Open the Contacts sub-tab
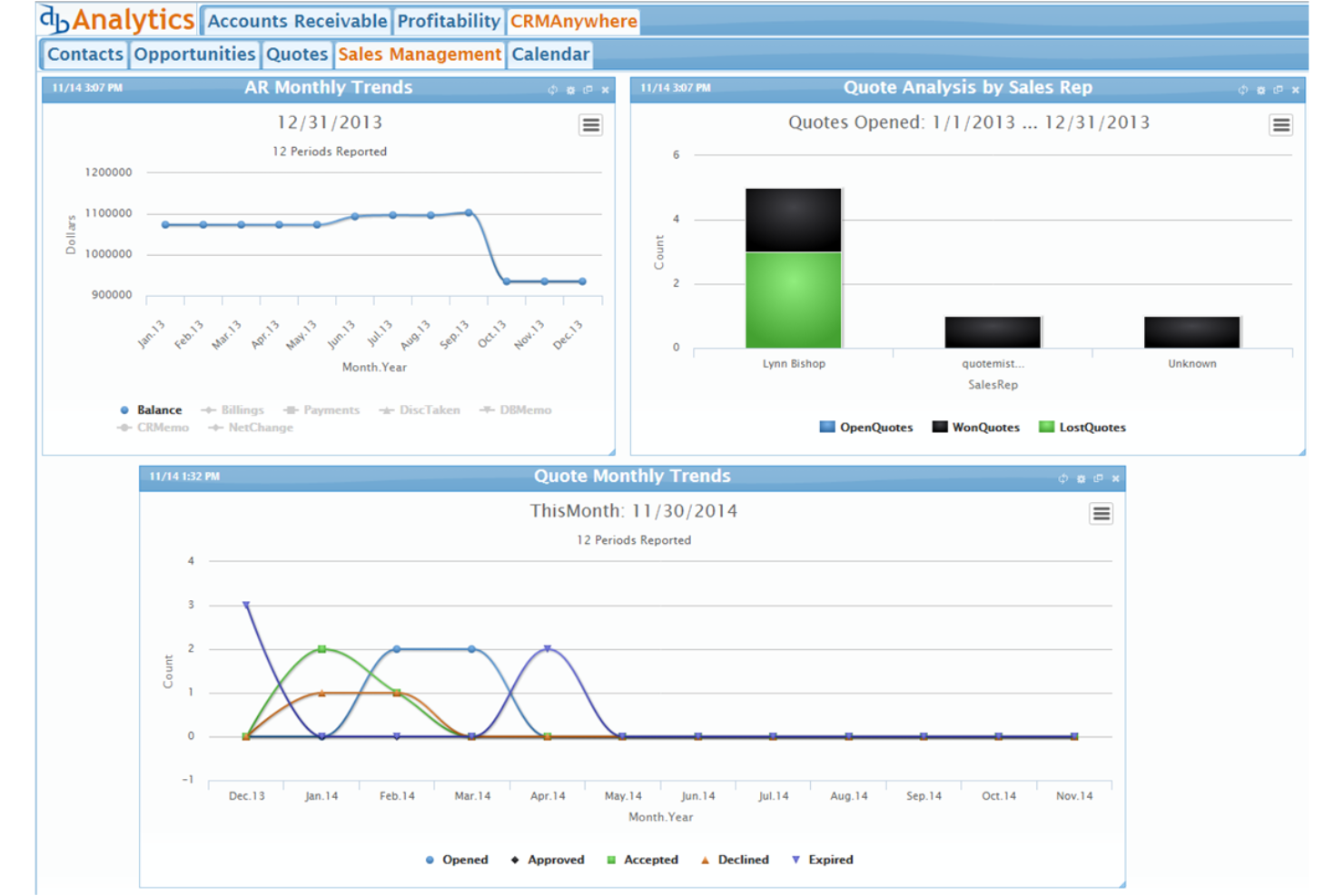This screenshot has height=896, width=1344. coord(84,54)
